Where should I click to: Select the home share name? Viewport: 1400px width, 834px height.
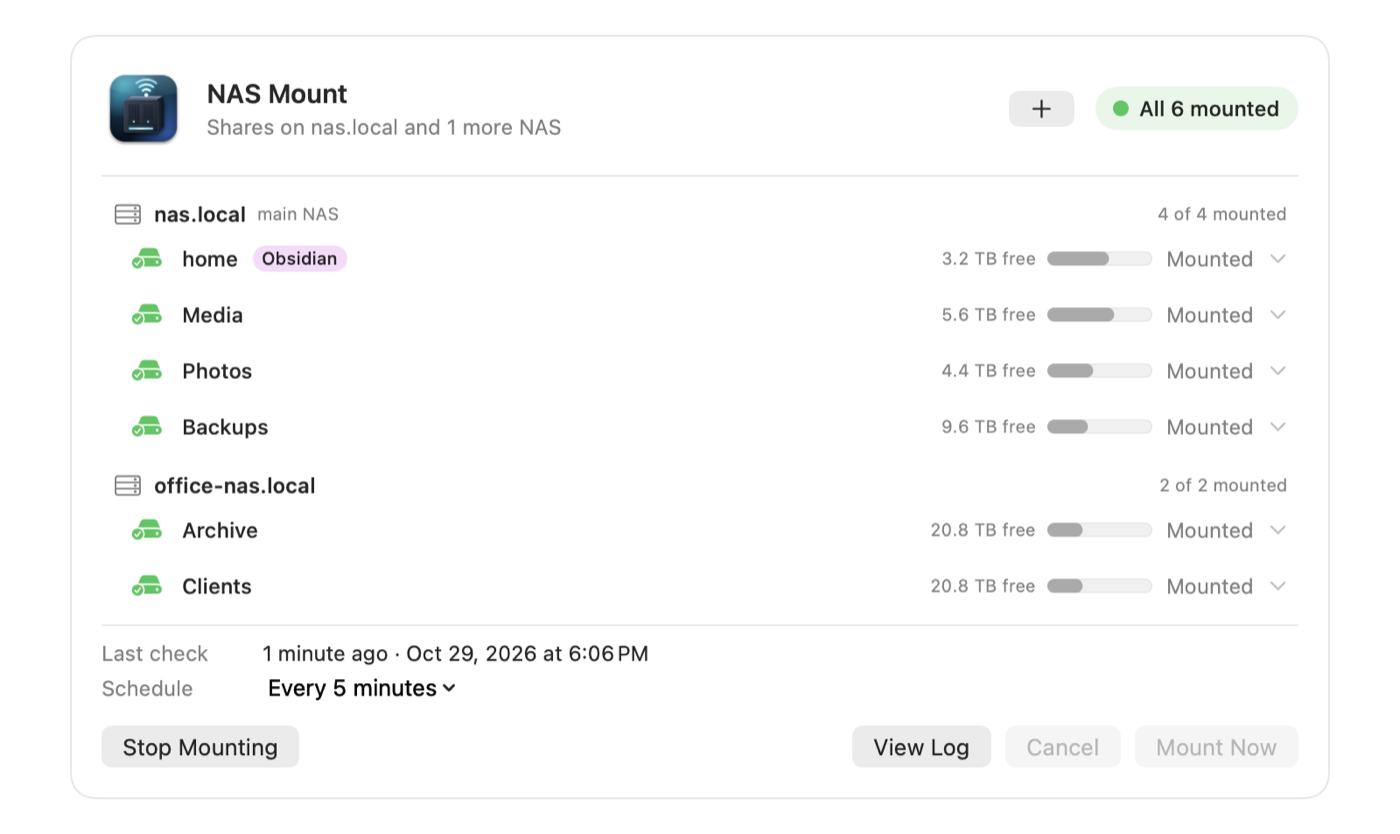210,259
